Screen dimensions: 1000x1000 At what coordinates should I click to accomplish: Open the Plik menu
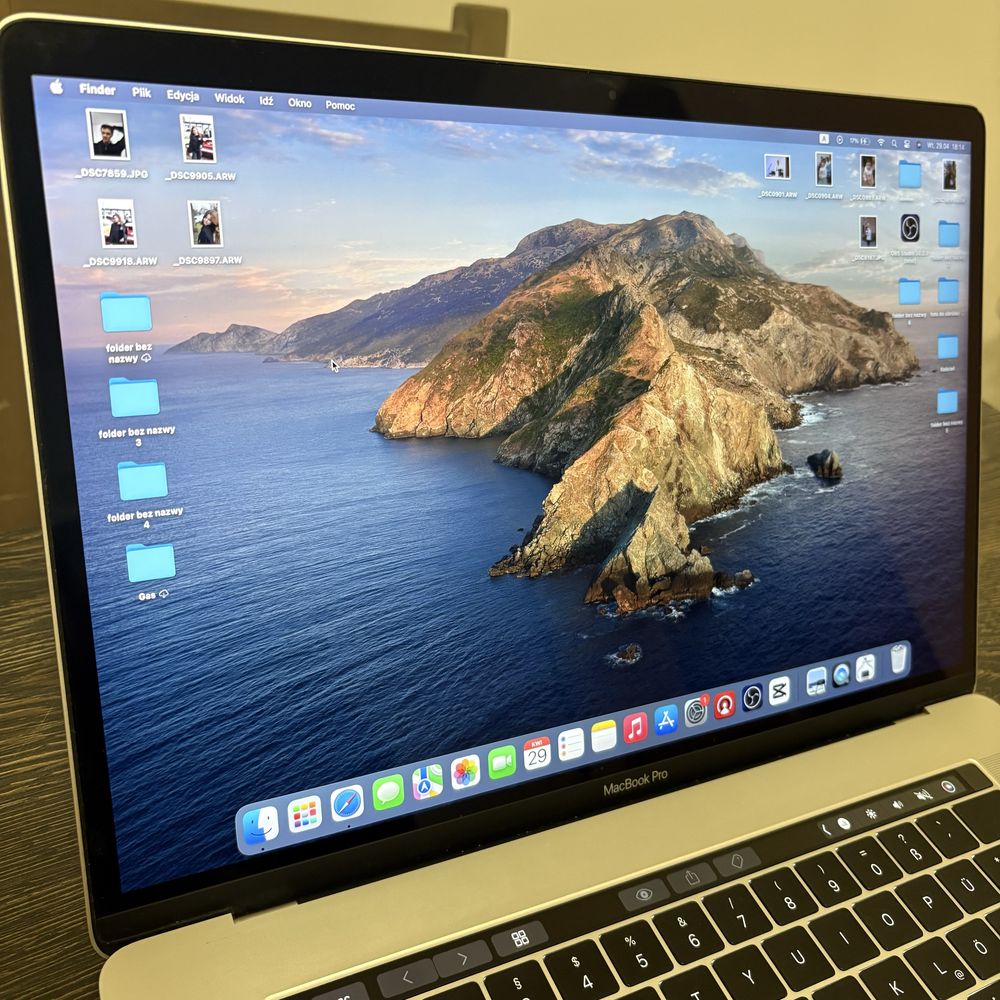click(142, 92)
